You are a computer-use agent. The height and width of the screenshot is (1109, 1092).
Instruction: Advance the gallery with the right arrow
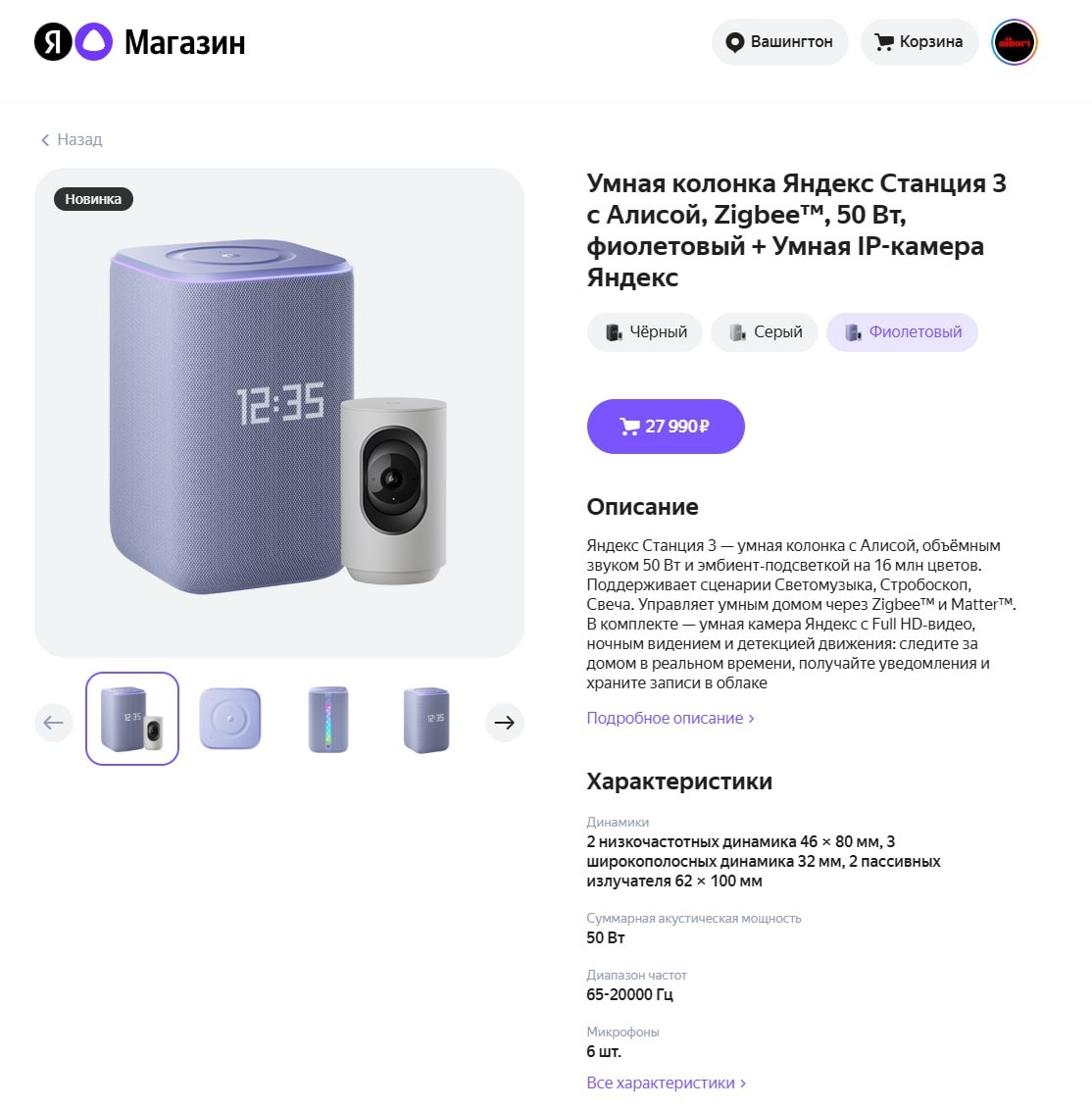point(504,722)
